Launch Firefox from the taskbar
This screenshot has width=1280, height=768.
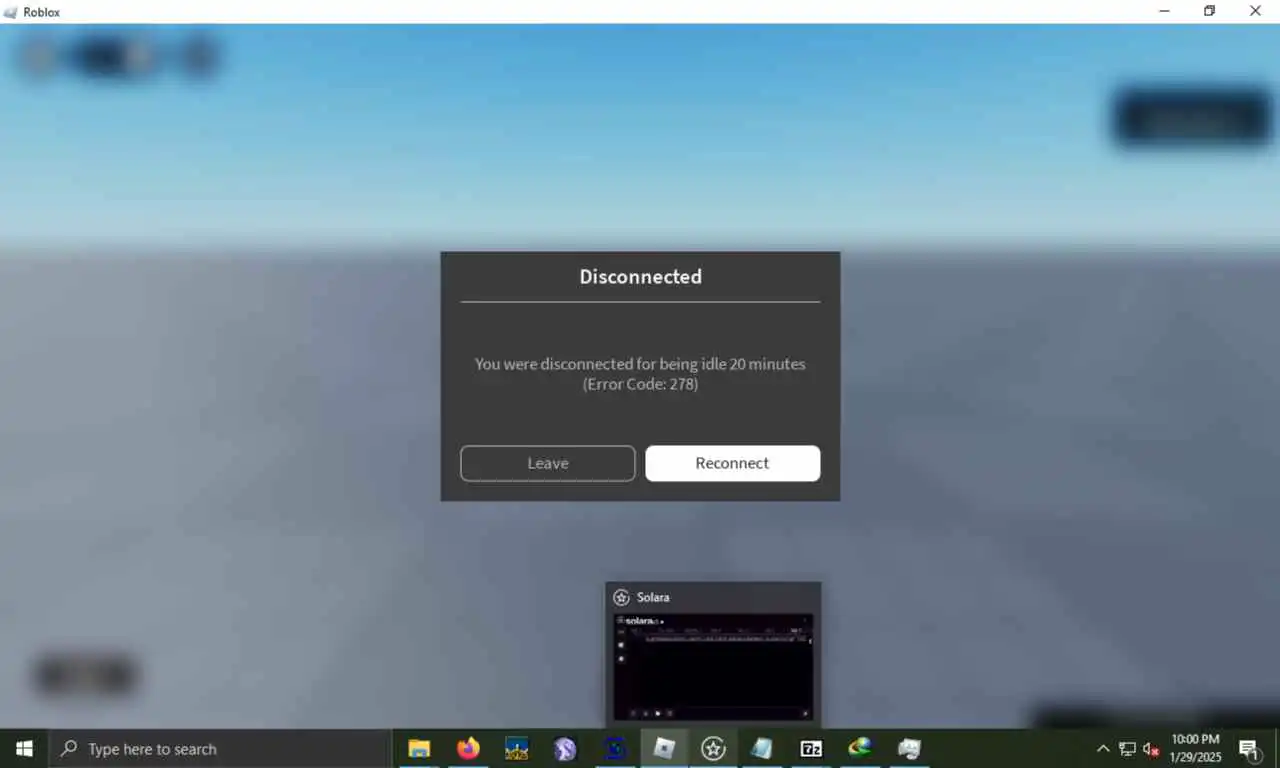click(x=468, y=749)
